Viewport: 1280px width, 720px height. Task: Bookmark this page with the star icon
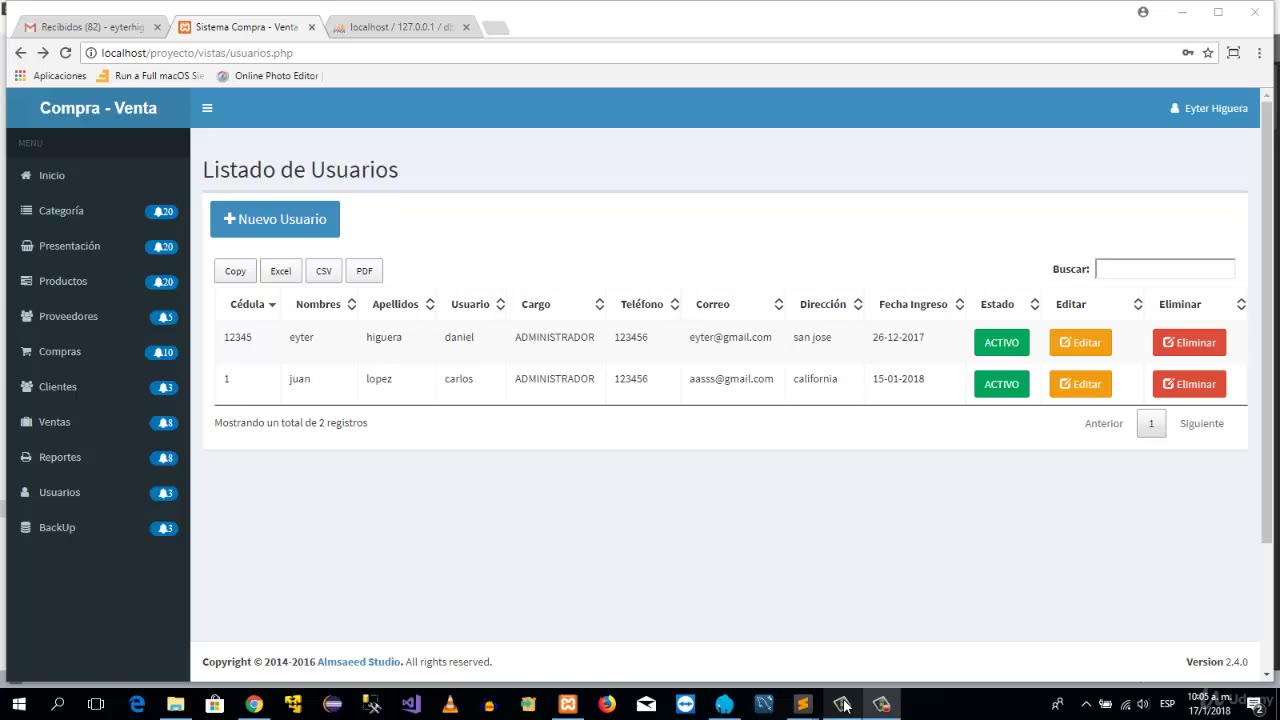point(1208,53)
